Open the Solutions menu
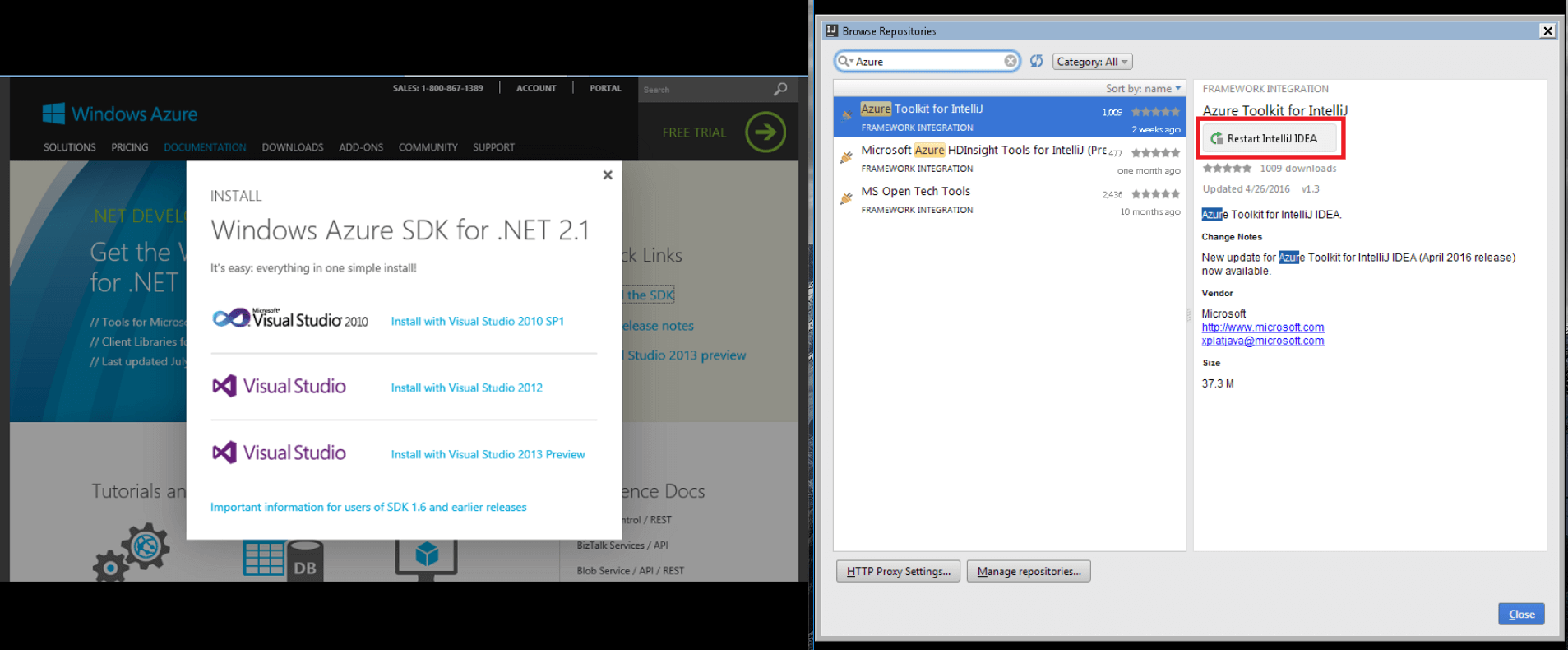This screenshot has width=1568, height=650. point(70,147)
